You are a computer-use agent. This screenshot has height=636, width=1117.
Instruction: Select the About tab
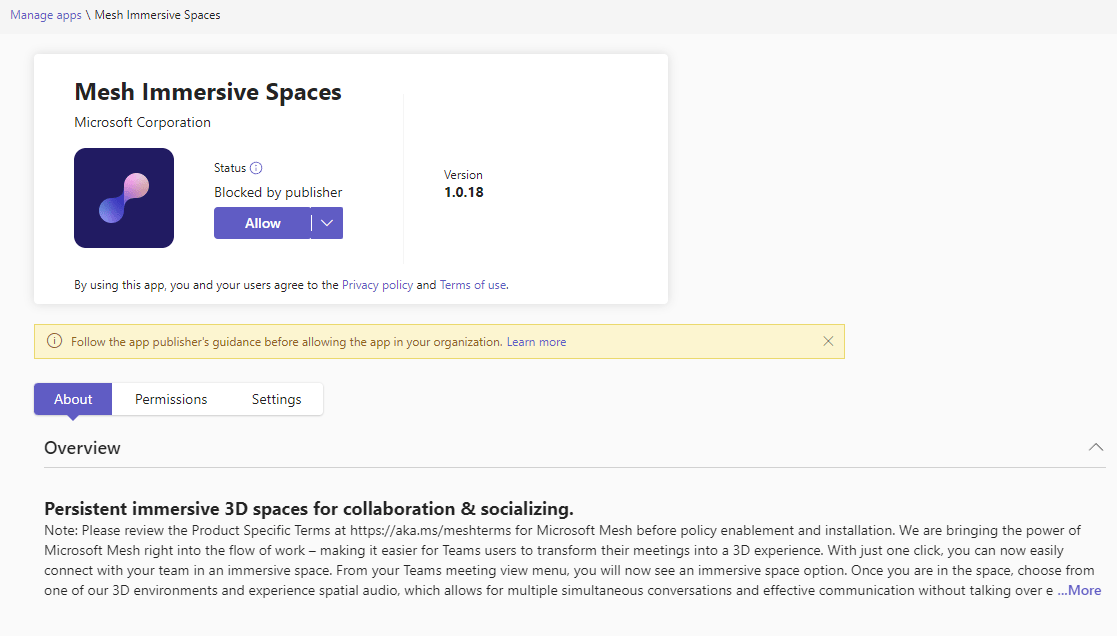pos(73,399)
